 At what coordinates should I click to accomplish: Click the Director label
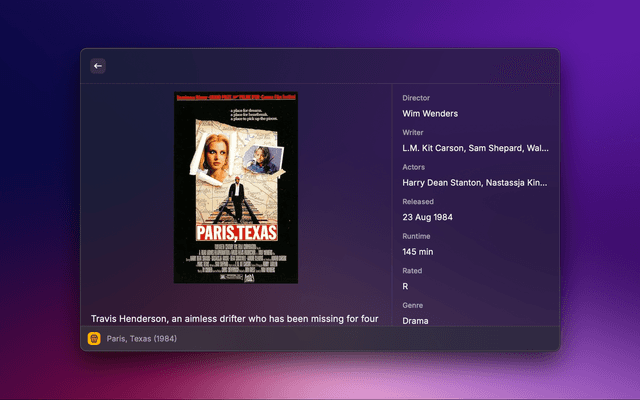coord(416,98)
